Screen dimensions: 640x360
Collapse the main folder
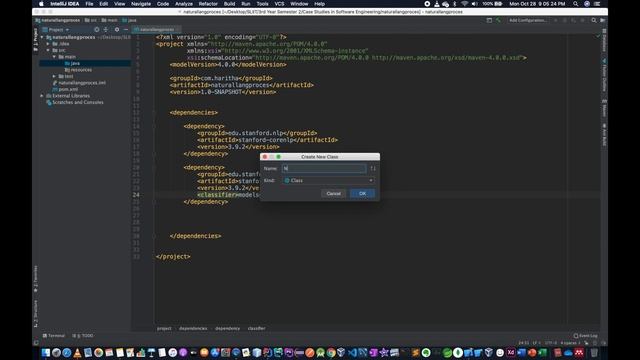coord(54,57)
